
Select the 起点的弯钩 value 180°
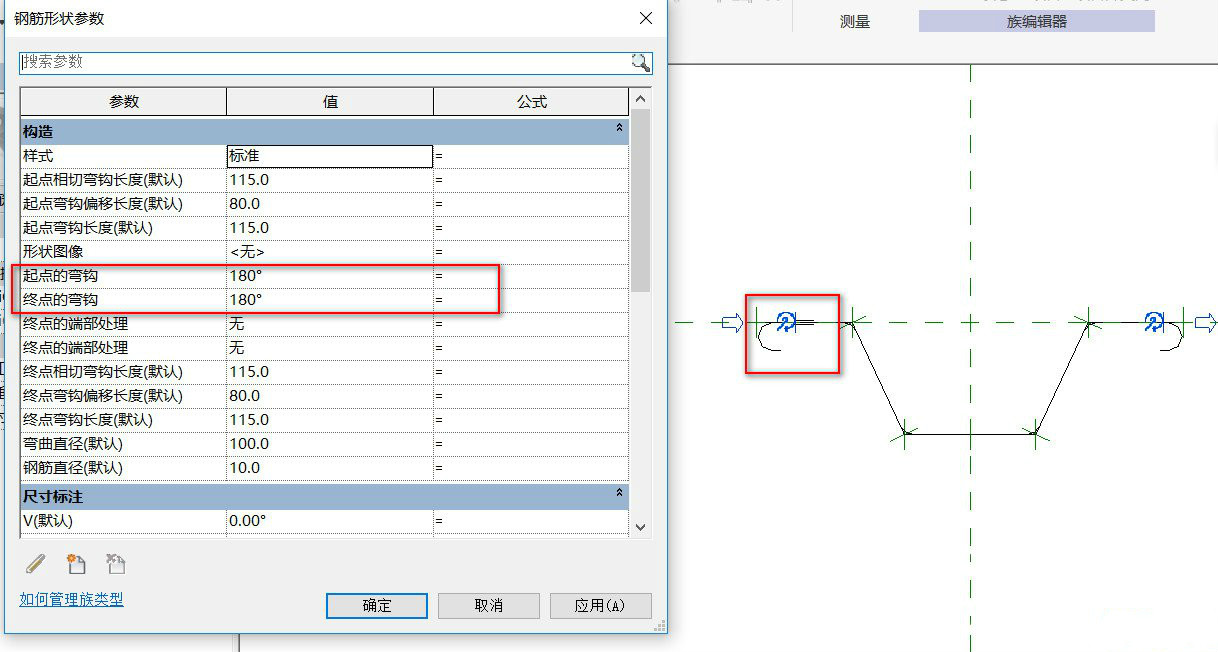329,276
